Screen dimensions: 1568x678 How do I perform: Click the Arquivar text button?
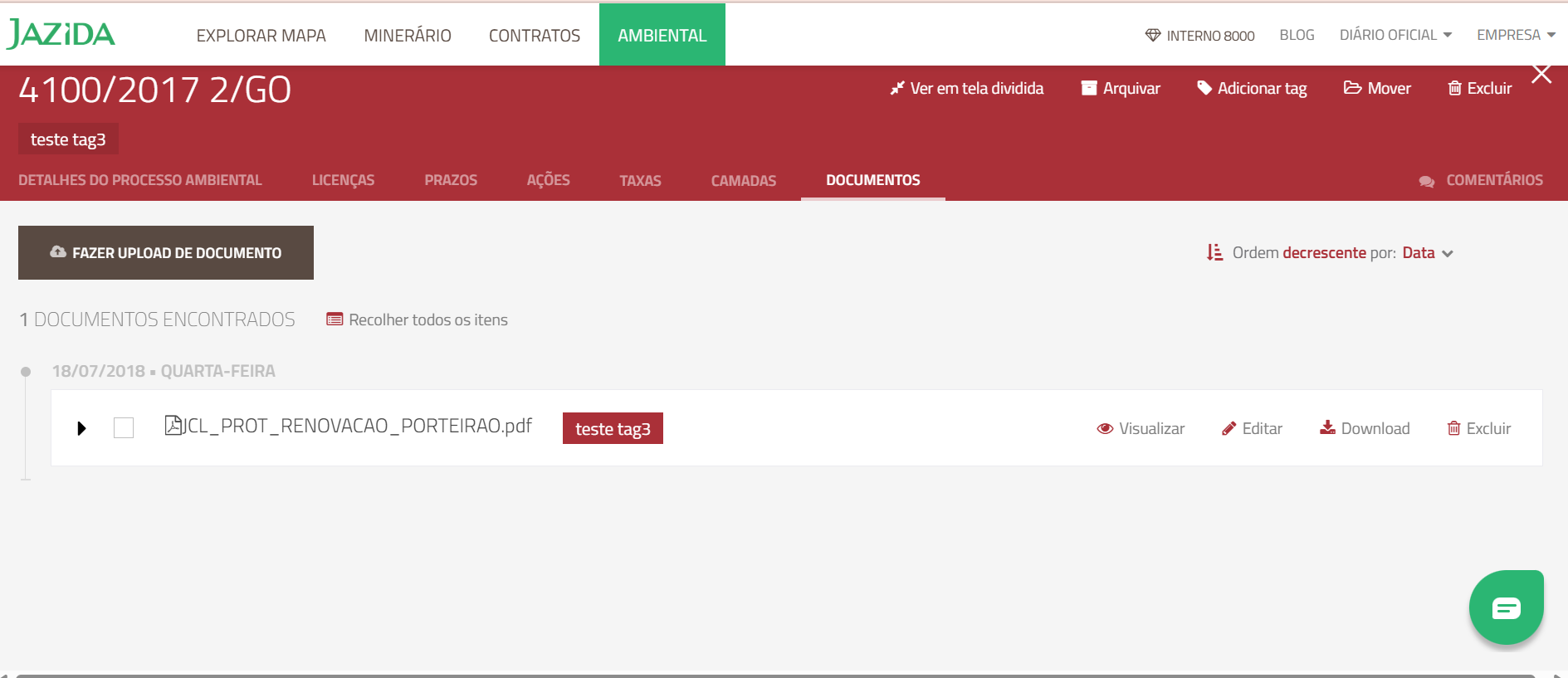1131,88
